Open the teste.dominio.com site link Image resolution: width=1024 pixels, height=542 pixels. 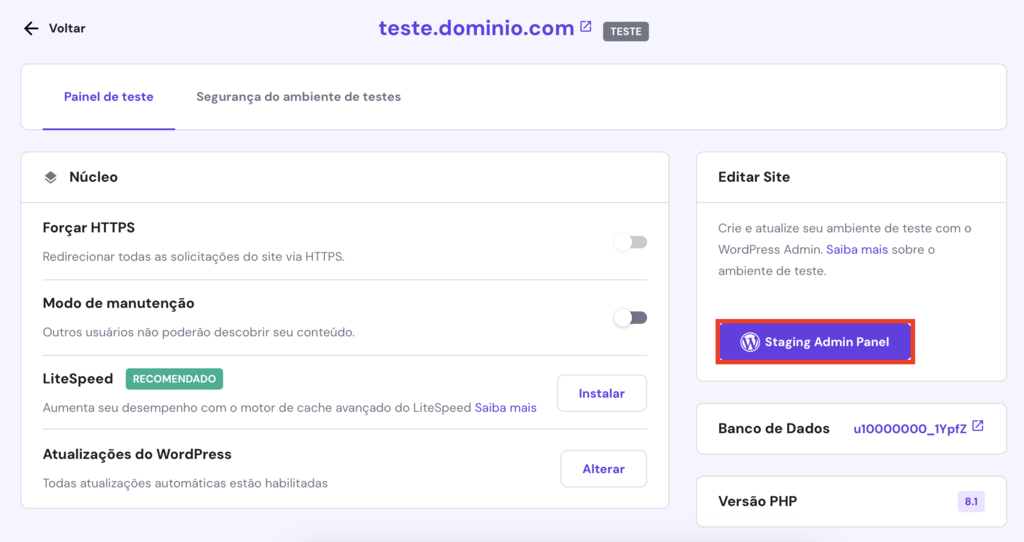476,28
